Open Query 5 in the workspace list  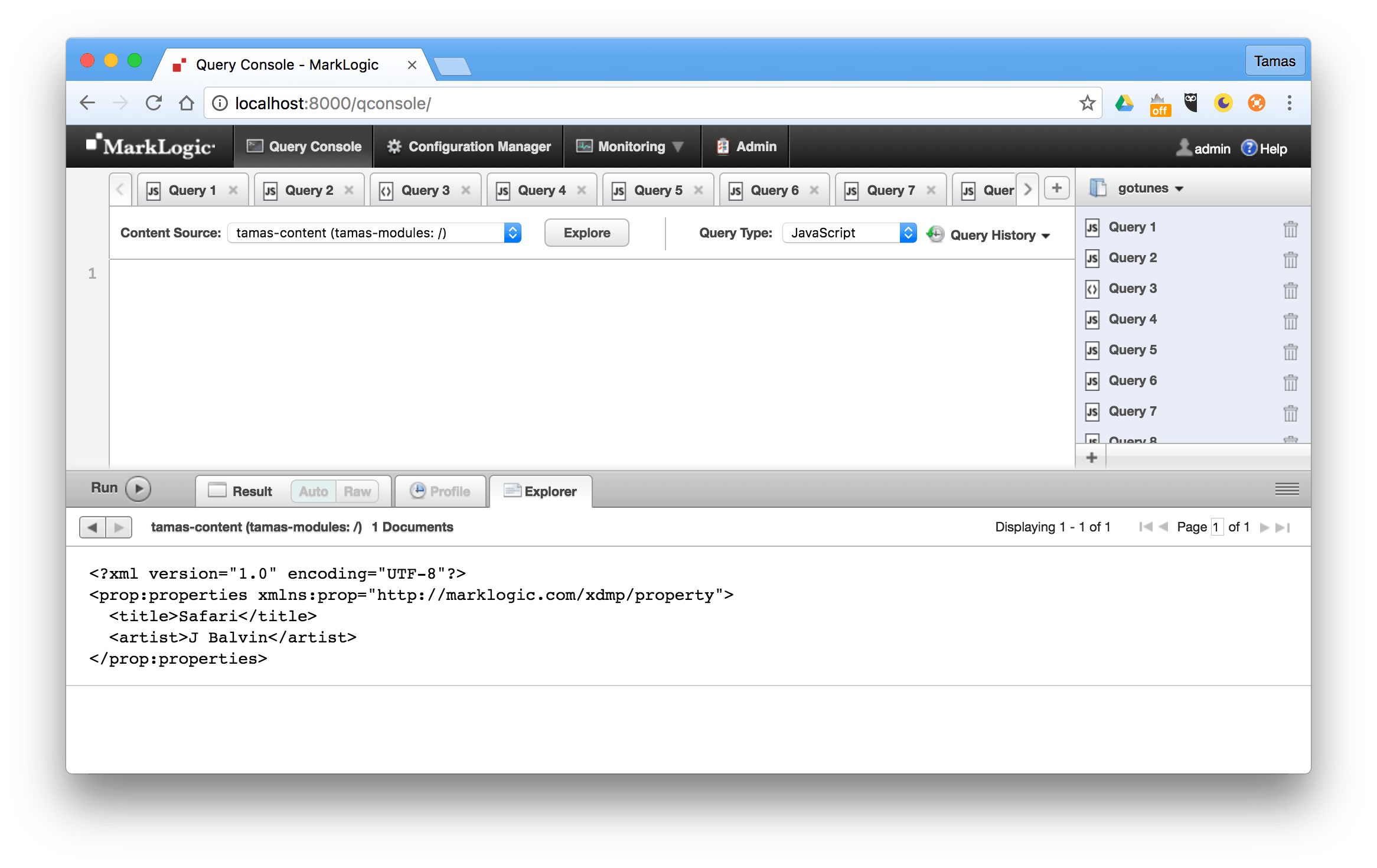tap(1132, 350)
